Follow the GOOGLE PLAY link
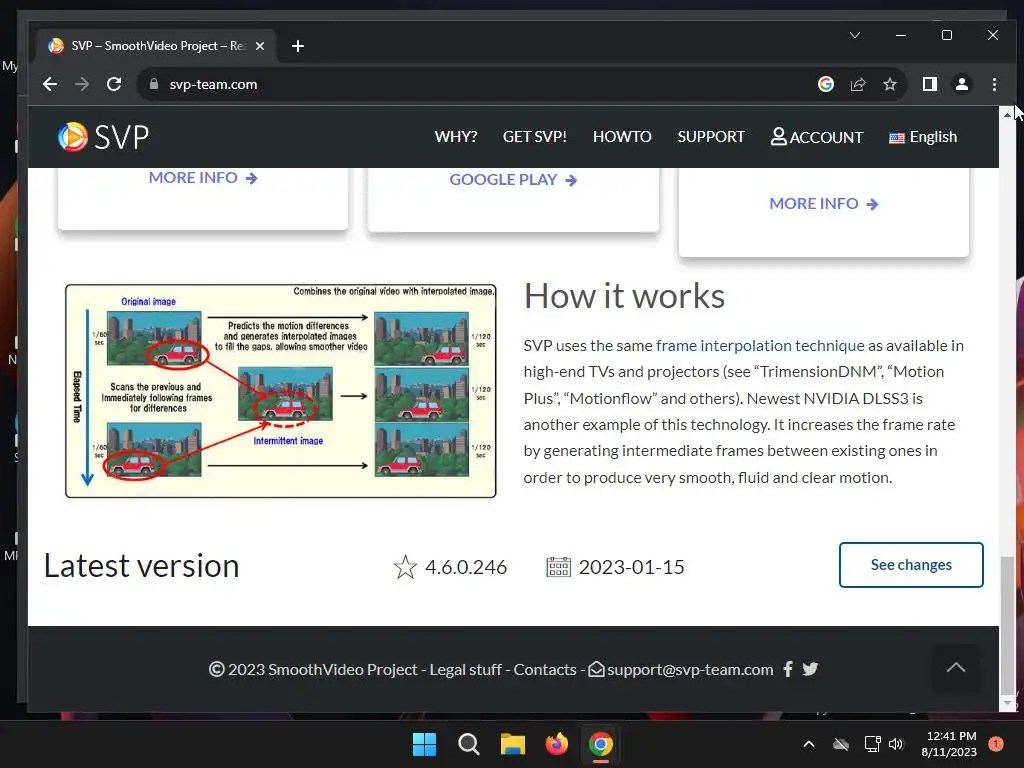The height and width of the screenshot is (768, 1024). tap(513, 180)
